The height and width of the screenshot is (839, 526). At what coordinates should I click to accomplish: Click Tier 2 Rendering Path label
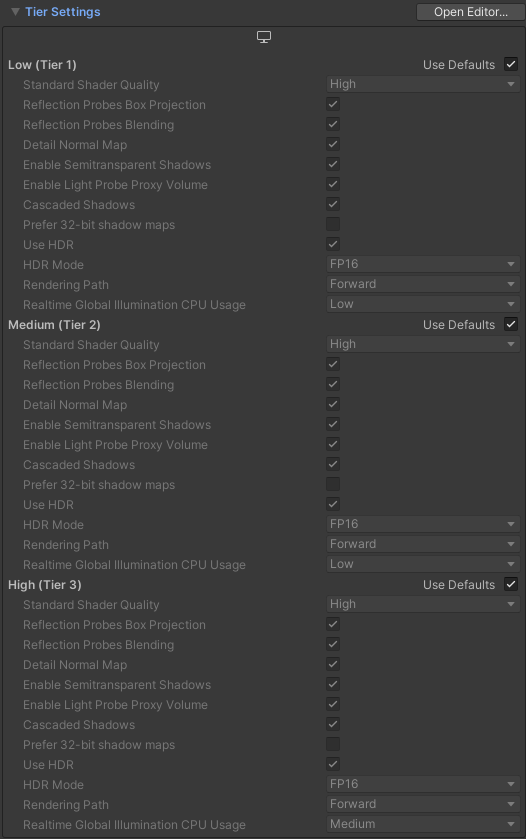66,545
